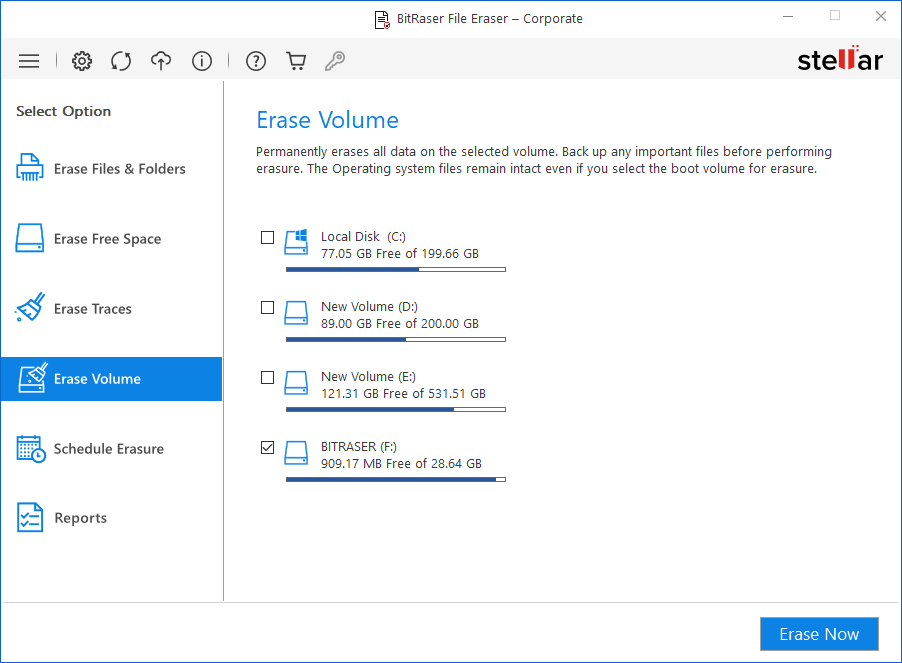This screenshot has width=902, height=663.
Task: Select Erase Traces option
Action: 112,309
